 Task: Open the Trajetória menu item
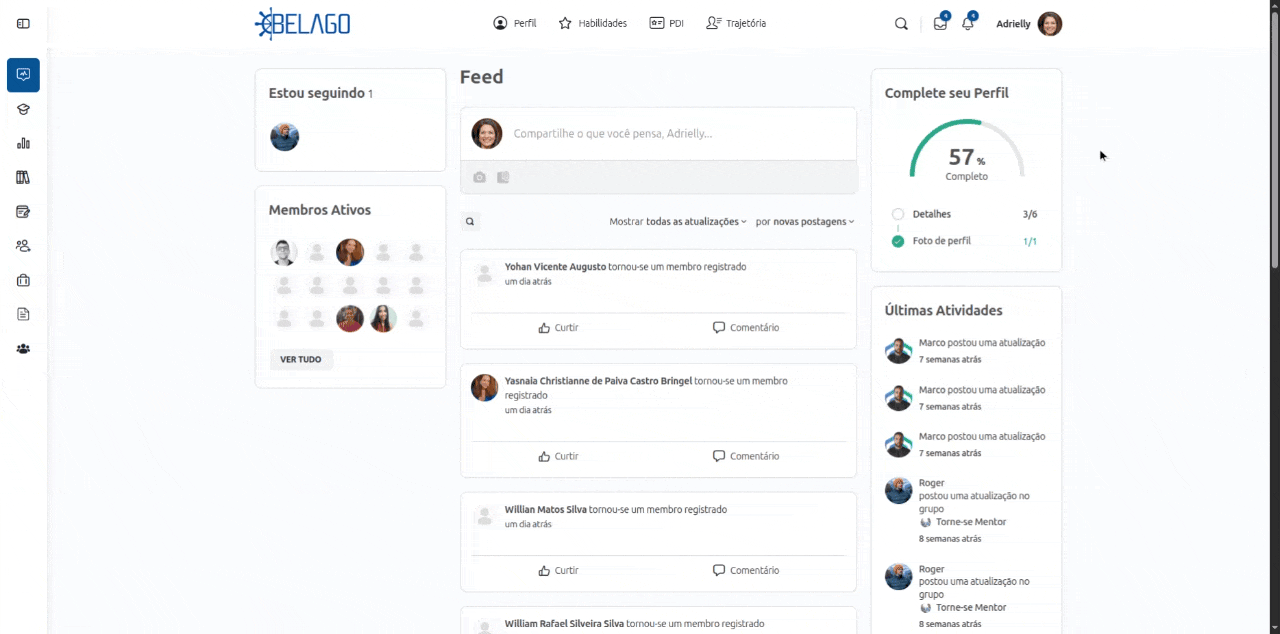(x=736, y=23)
